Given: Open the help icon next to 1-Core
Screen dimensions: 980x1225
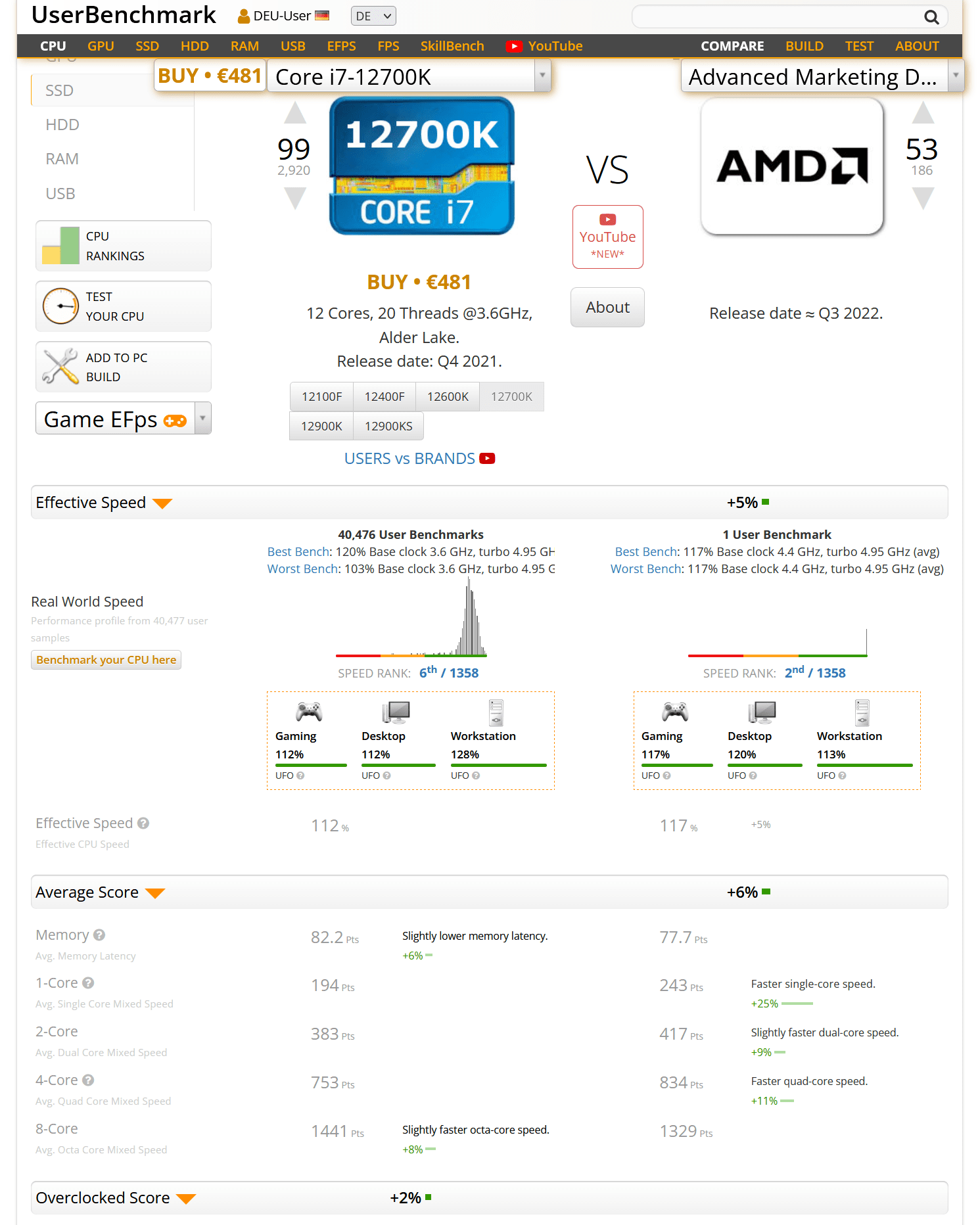Looking at the screenshot, I should (88, 982).
